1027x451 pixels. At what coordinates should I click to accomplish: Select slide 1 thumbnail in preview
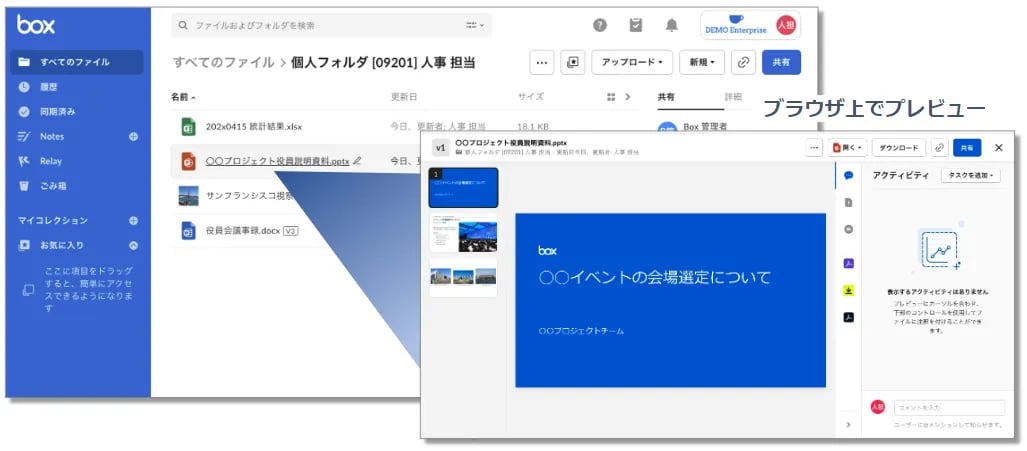[x=464, y=188]
